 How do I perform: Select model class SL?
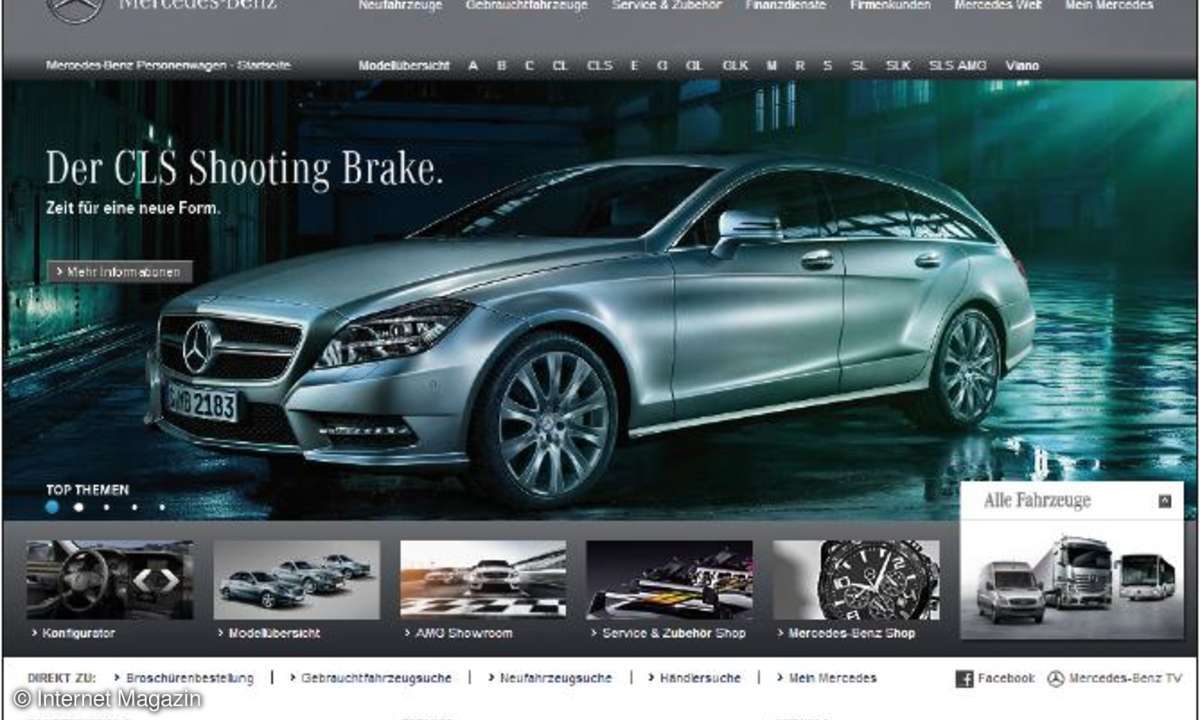pyautogui.click(x=858, y=66)
